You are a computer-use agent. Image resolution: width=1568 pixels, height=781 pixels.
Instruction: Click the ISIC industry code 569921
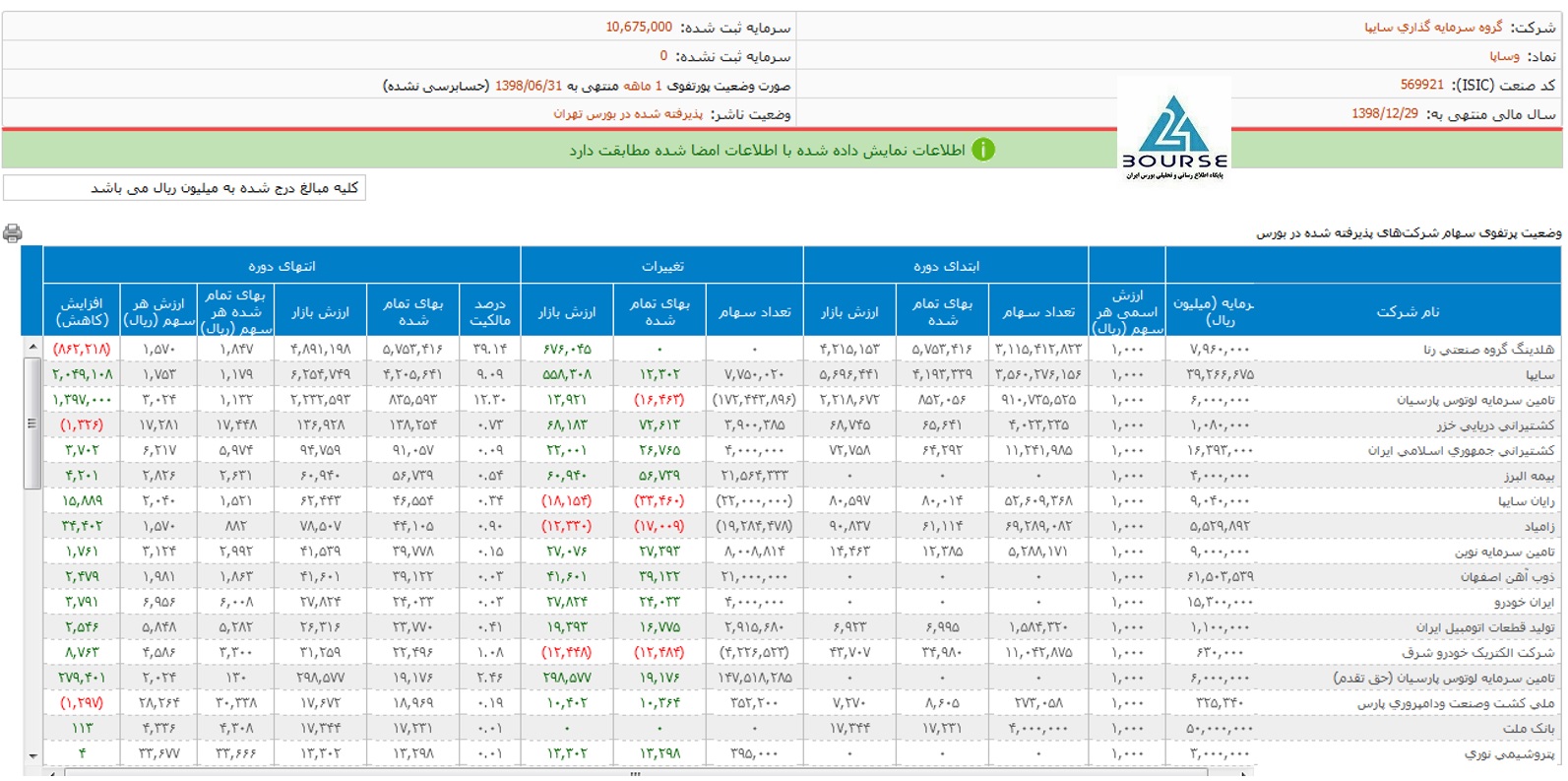pos(1421,85)
